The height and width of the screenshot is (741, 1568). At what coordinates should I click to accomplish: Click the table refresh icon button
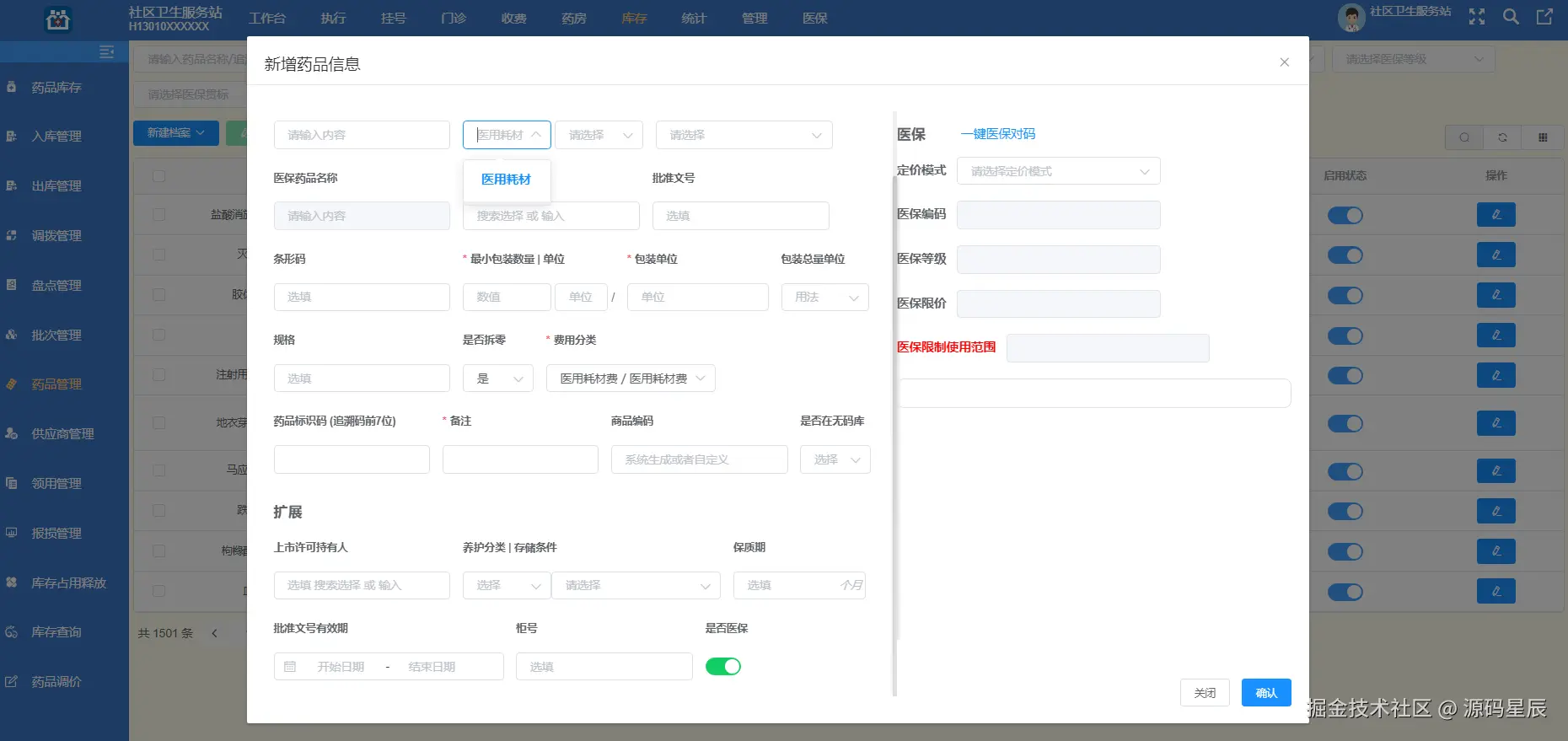coord(1502,137)
